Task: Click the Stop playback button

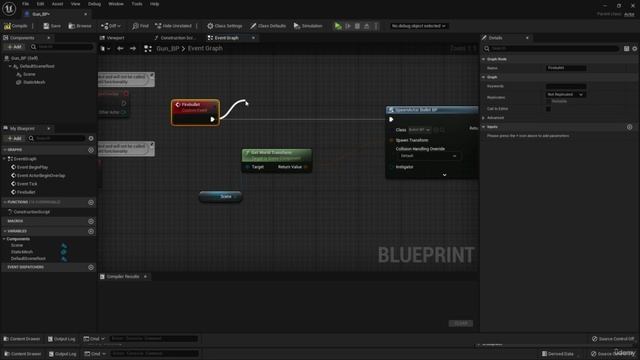Action: pos(357,26)
